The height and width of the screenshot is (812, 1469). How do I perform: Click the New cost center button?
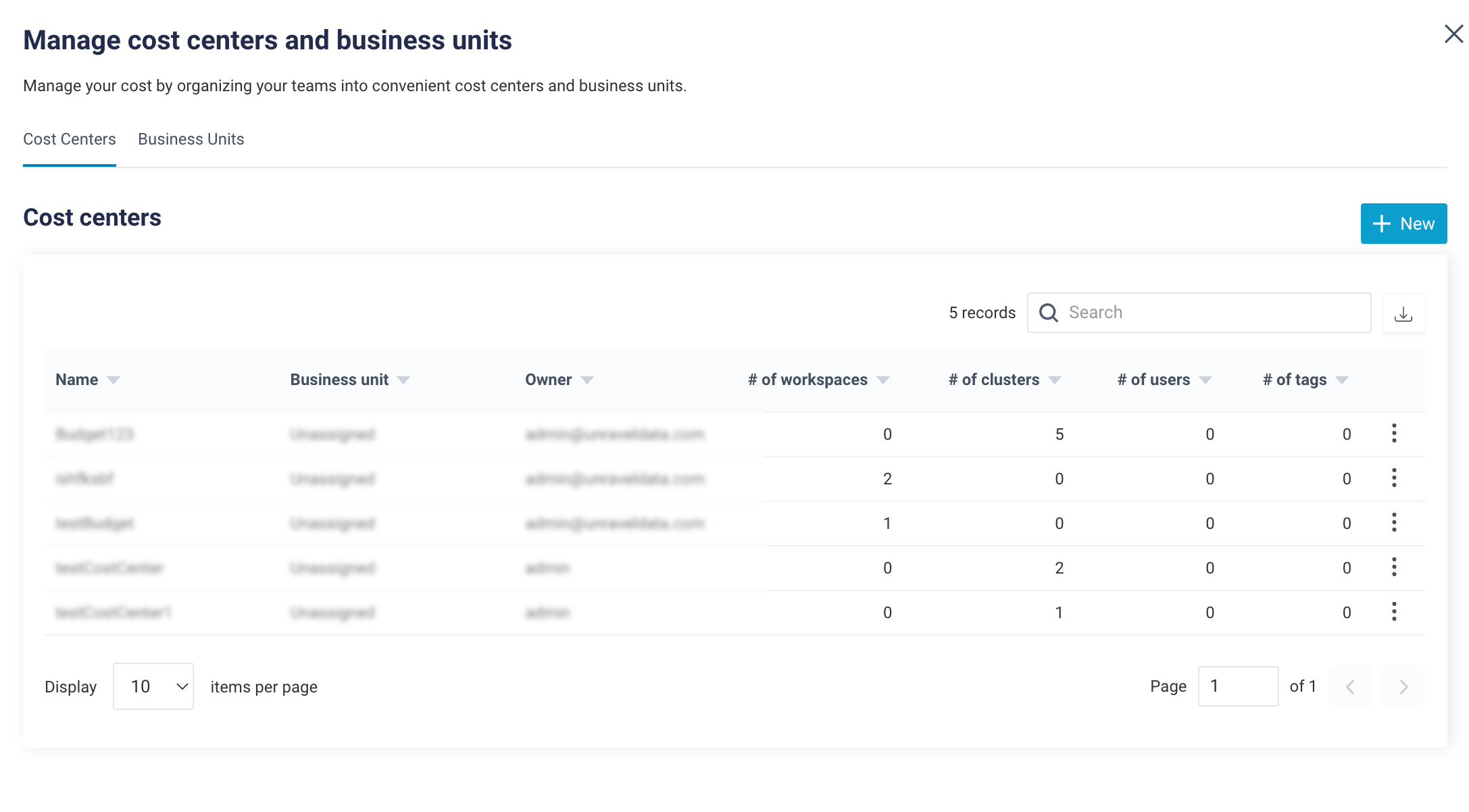[x=1403, y=224]
